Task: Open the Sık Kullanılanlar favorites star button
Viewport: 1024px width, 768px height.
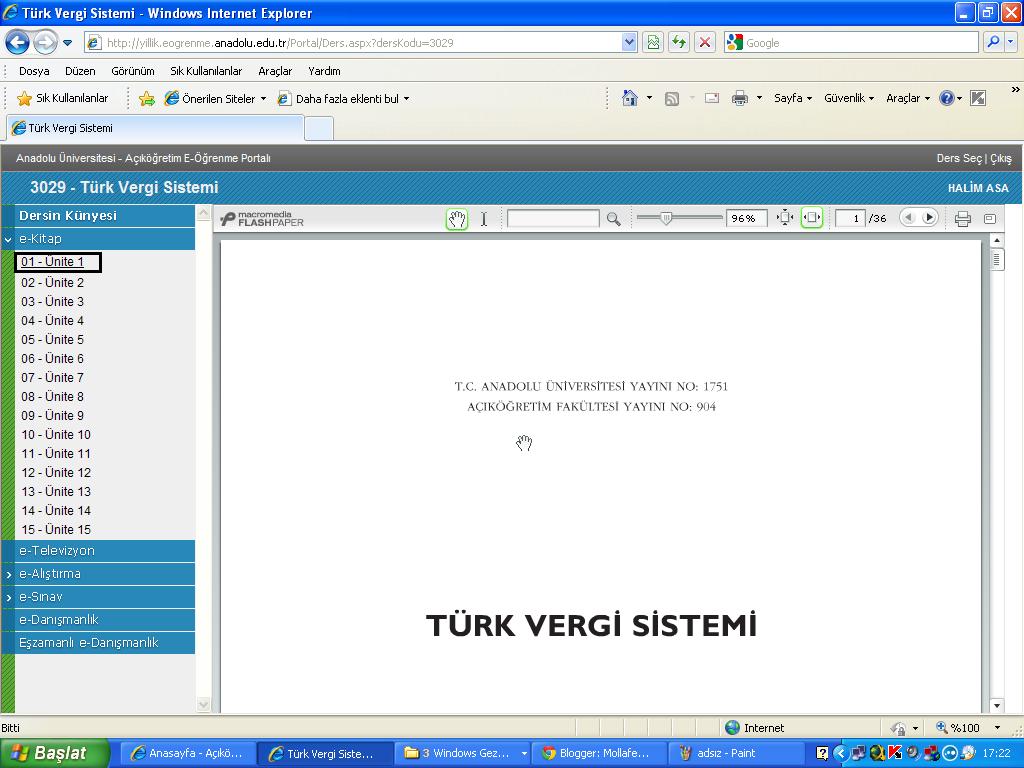Action: point(62,99)
